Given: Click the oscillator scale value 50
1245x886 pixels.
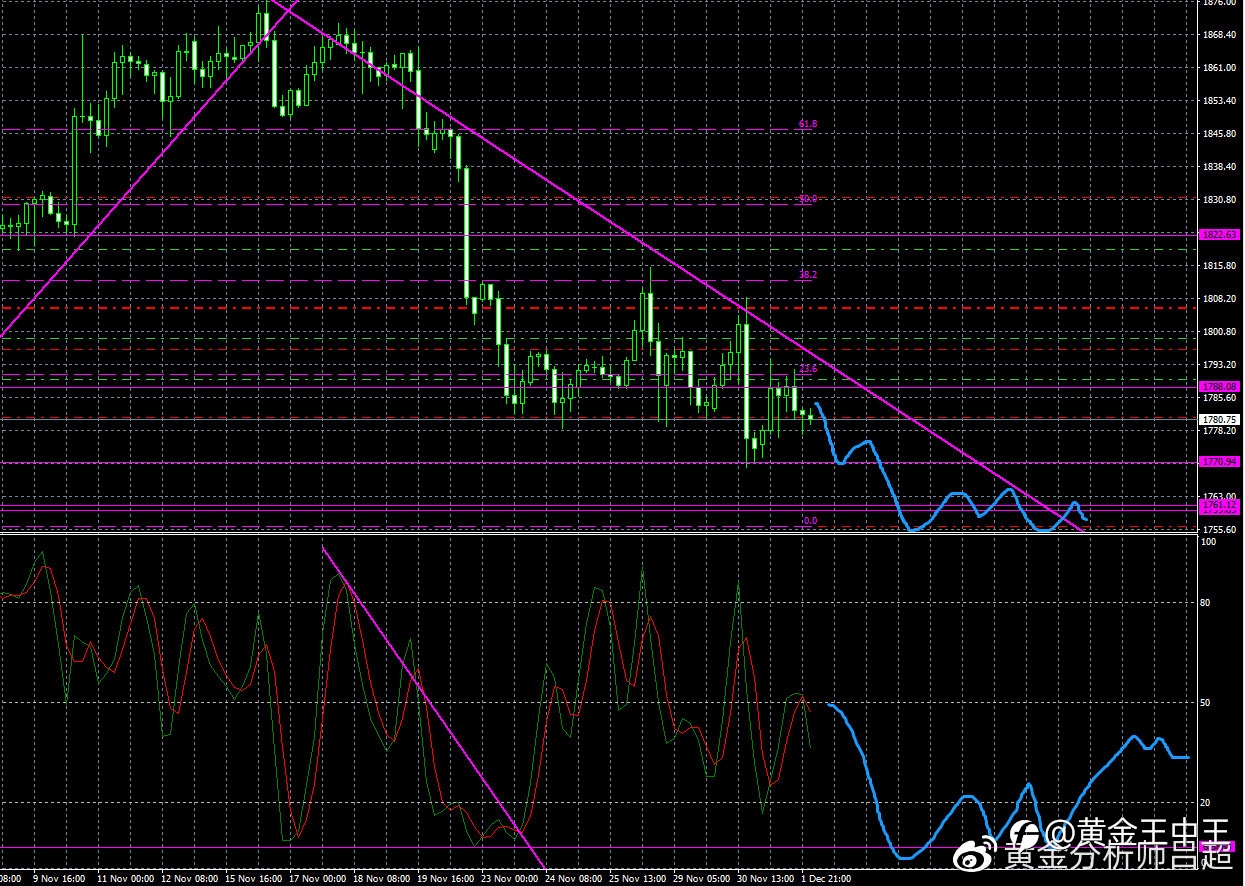Looking at the screenshot, I should (1208, 703).
